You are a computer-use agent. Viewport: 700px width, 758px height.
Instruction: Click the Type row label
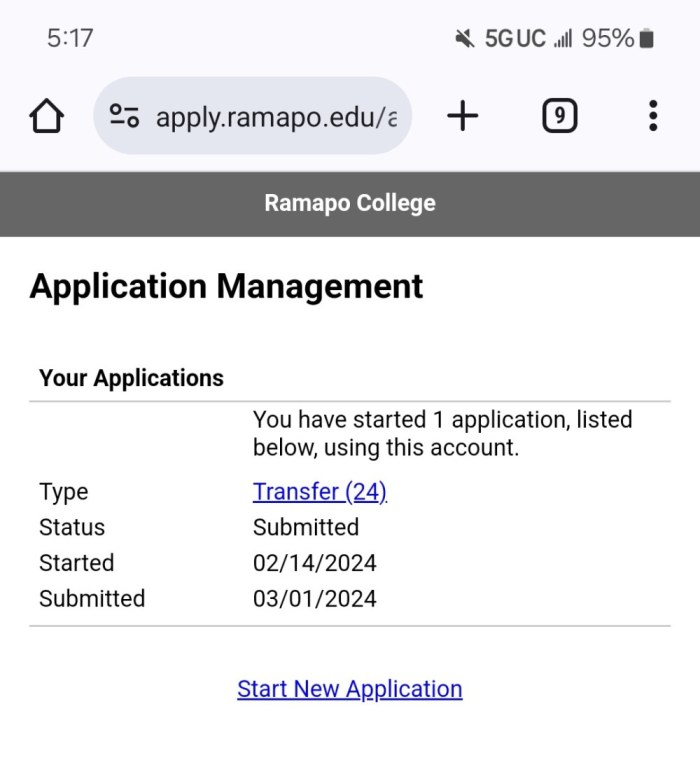point(64,493)
